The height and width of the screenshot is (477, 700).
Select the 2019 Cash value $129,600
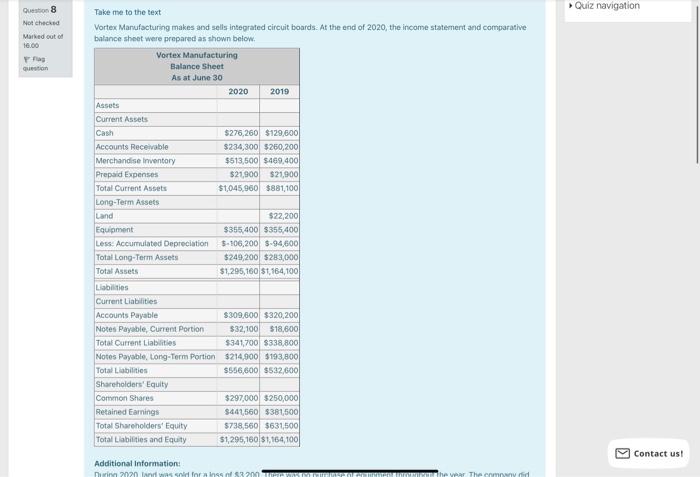[x=282, y=133]
